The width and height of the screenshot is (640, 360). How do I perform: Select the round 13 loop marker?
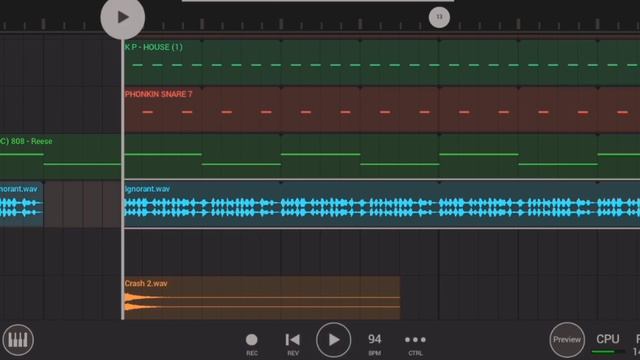439,17
